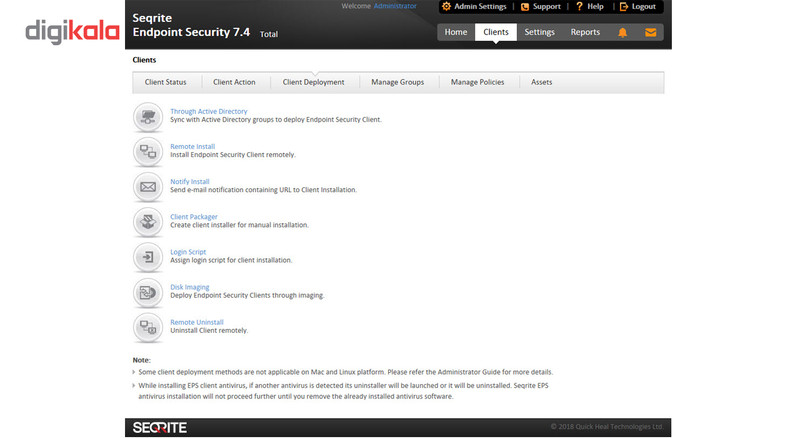Select the Manage Policies sub-tab
800x438 pixels.
click(x=477, y=82)
